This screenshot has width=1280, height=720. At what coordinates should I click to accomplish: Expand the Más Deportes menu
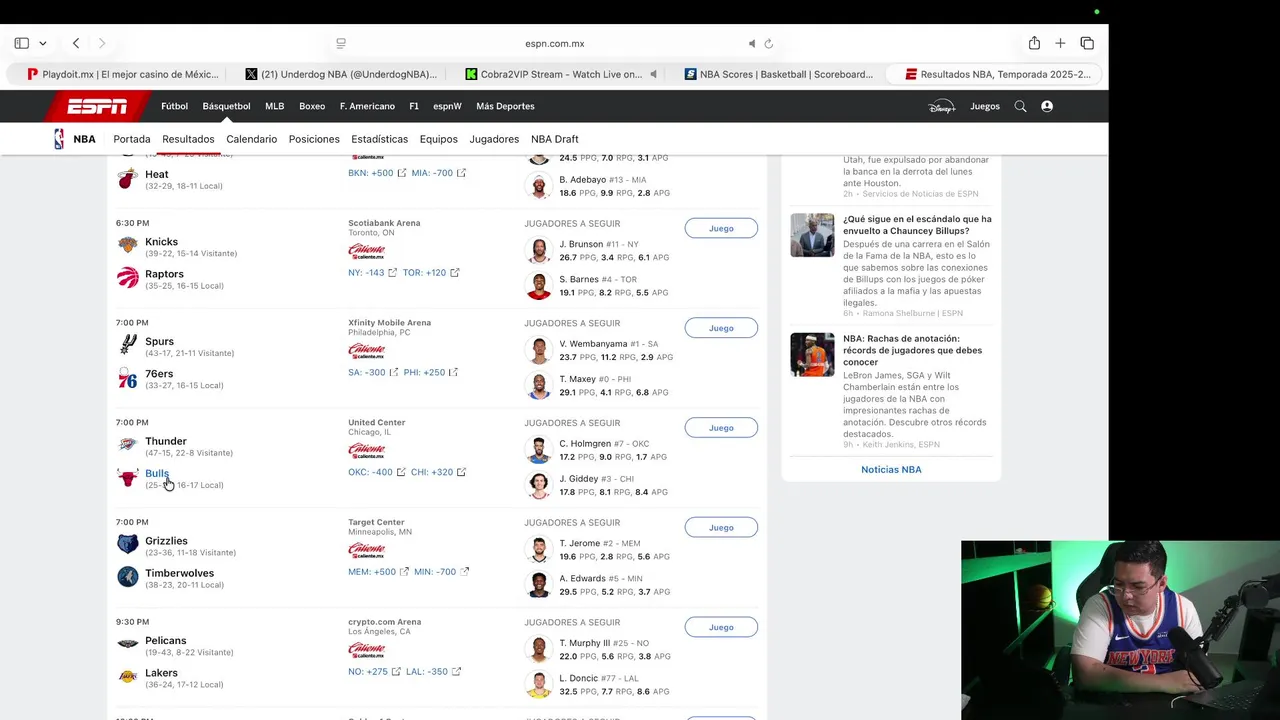click(x=505, y=106)
